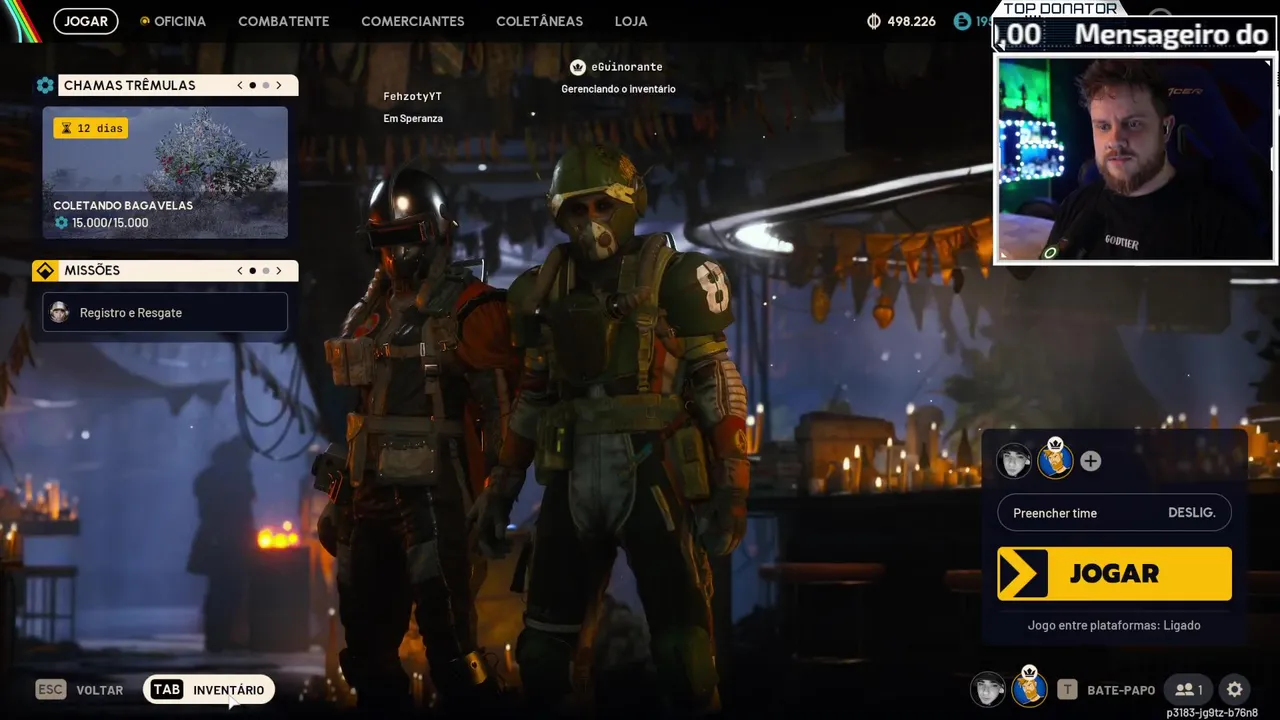Click the character portrait on Registro e Resgate
1280x720 pixels.
[60, 313]
